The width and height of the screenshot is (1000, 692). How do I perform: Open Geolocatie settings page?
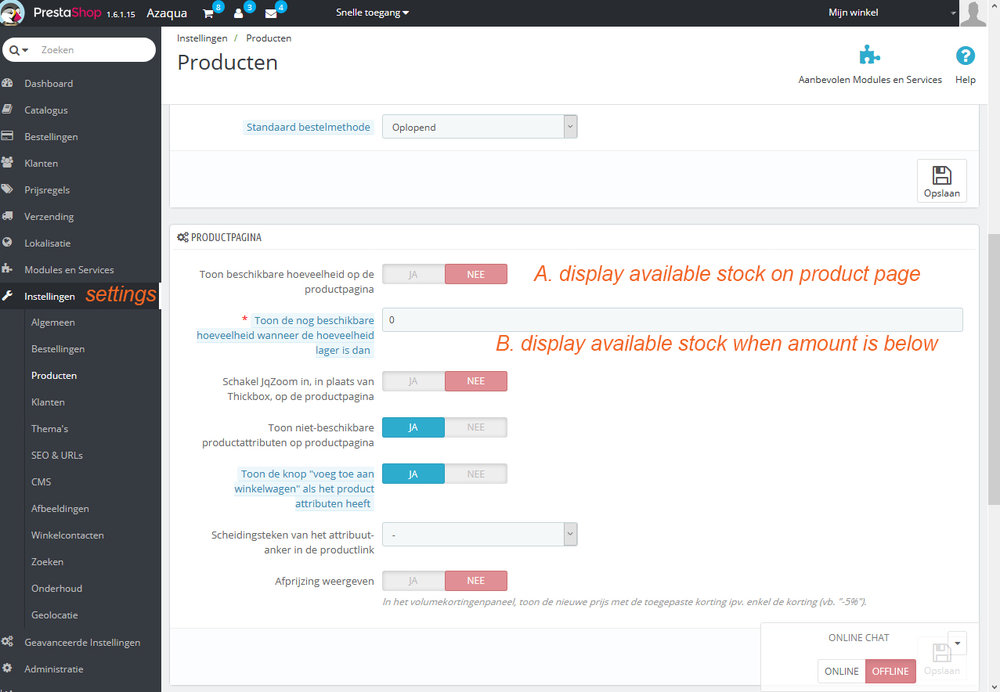point(55,615)
